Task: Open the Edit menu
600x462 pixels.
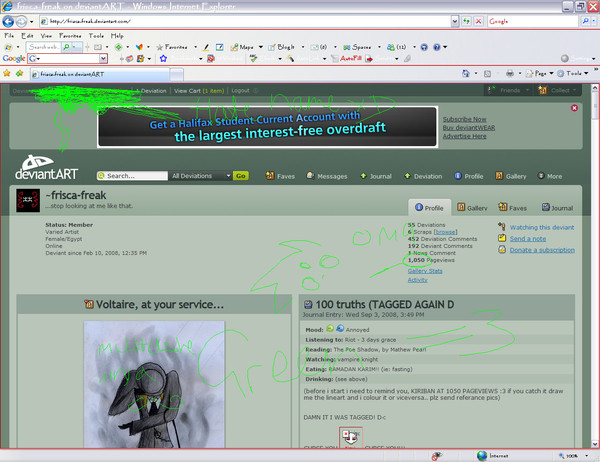Action: pyautogui.click(x=27, y=36)
